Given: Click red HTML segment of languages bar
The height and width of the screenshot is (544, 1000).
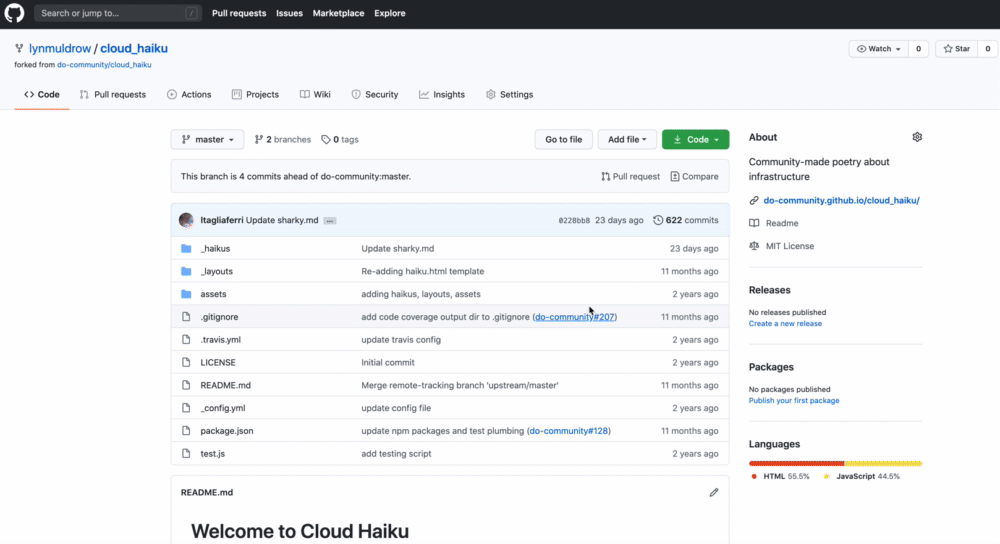Looking at the screenshot, I should pos(797,464).
